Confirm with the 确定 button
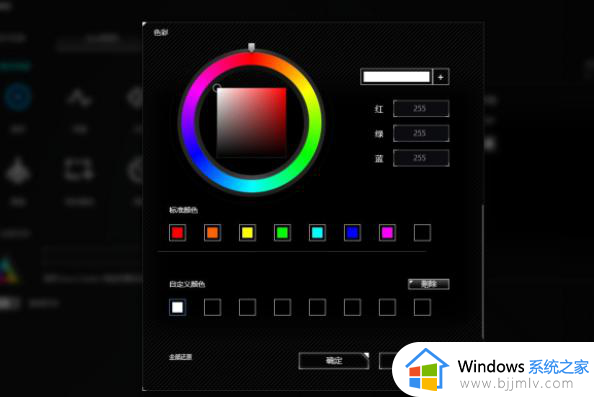594x397 pixels. [334, 361]
